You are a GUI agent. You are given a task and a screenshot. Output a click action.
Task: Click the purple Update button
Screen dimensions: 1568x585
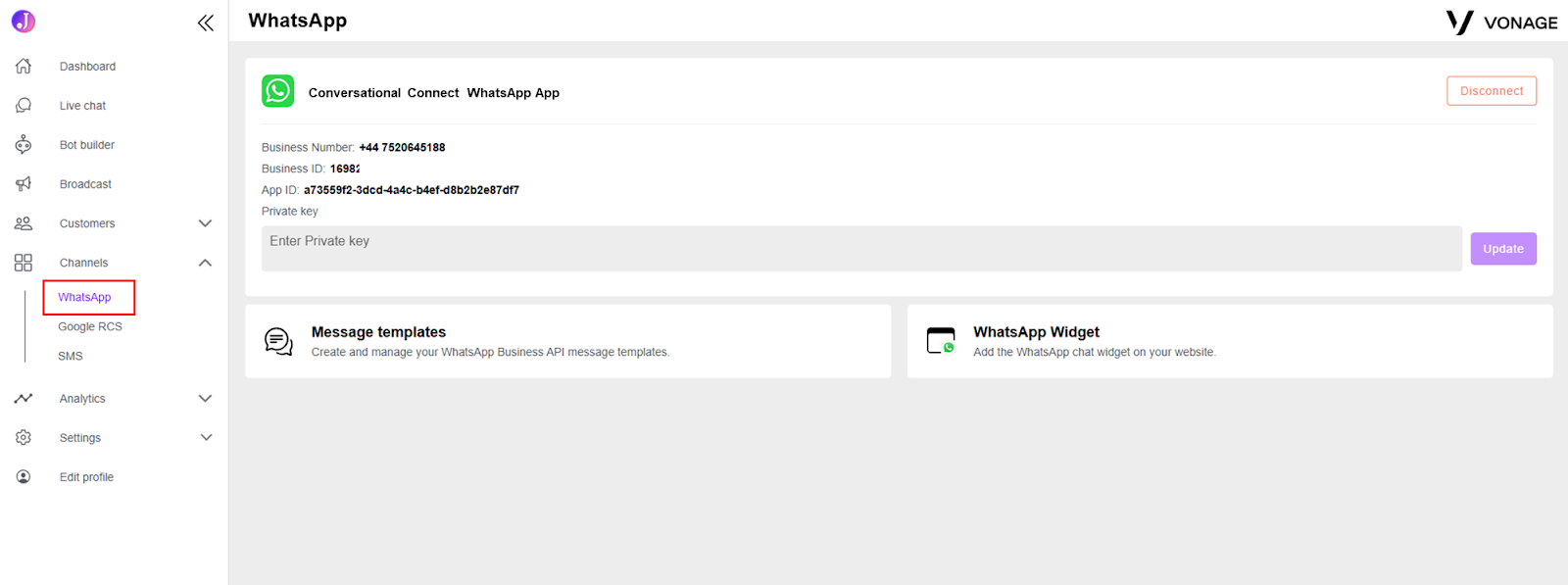(1503, 249)
